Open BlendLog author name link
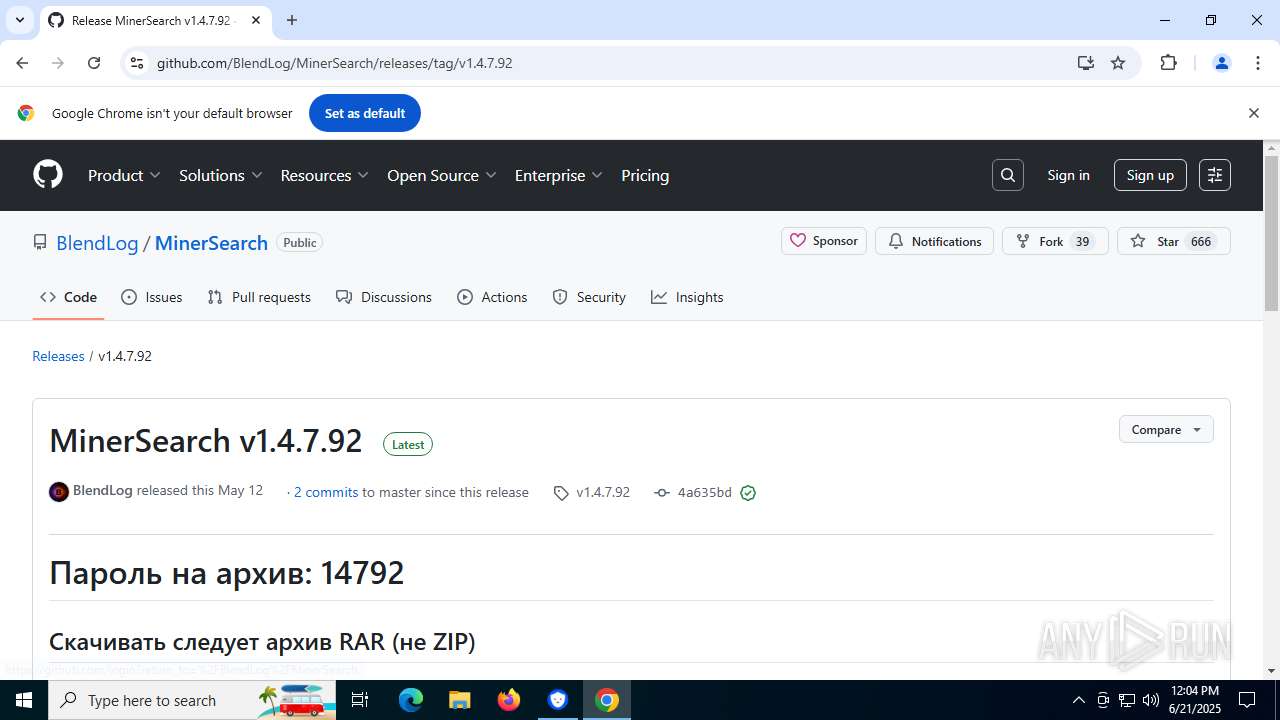 point(103,491)
